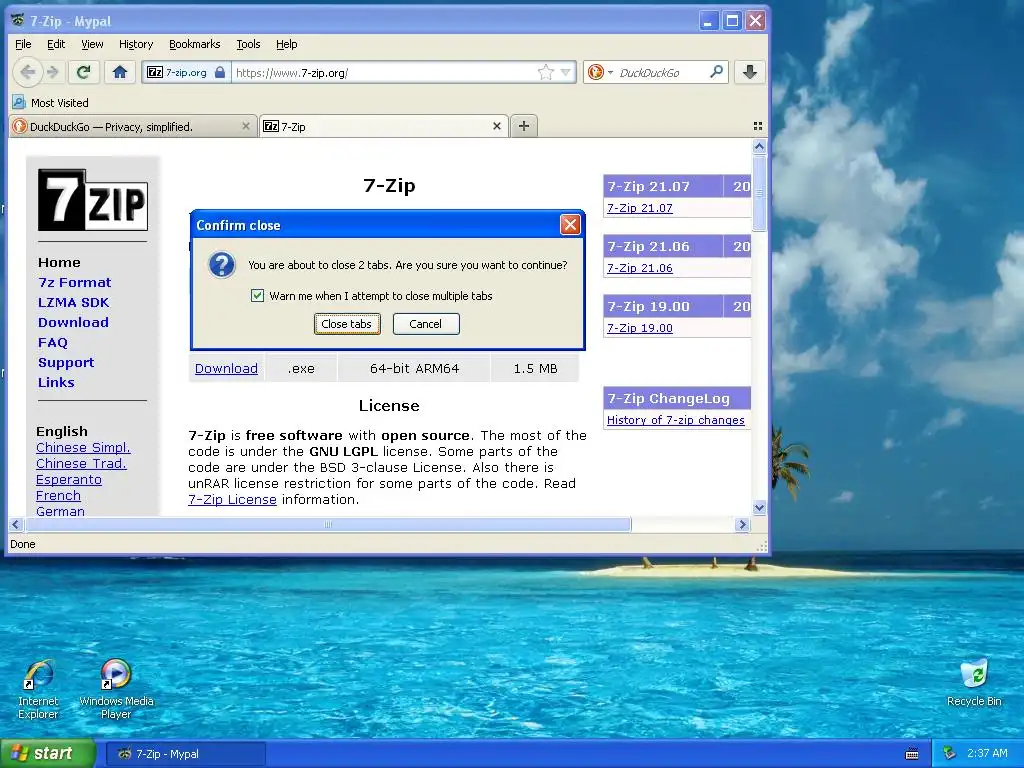
Task: Untick Warn me when closing multiple tabs
Action: click(257, 296)
